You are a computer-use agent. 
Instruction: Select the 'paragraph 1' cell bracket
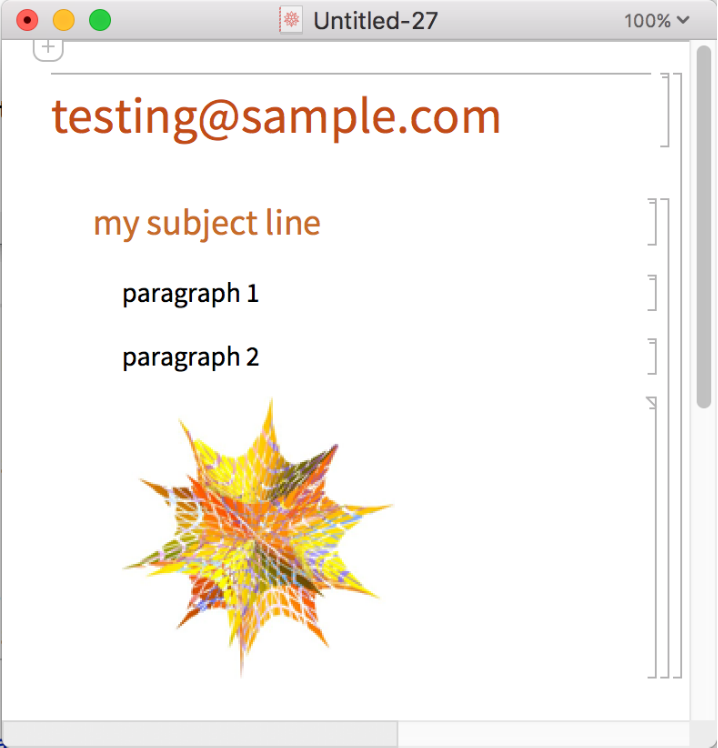[x=653, y=293]
